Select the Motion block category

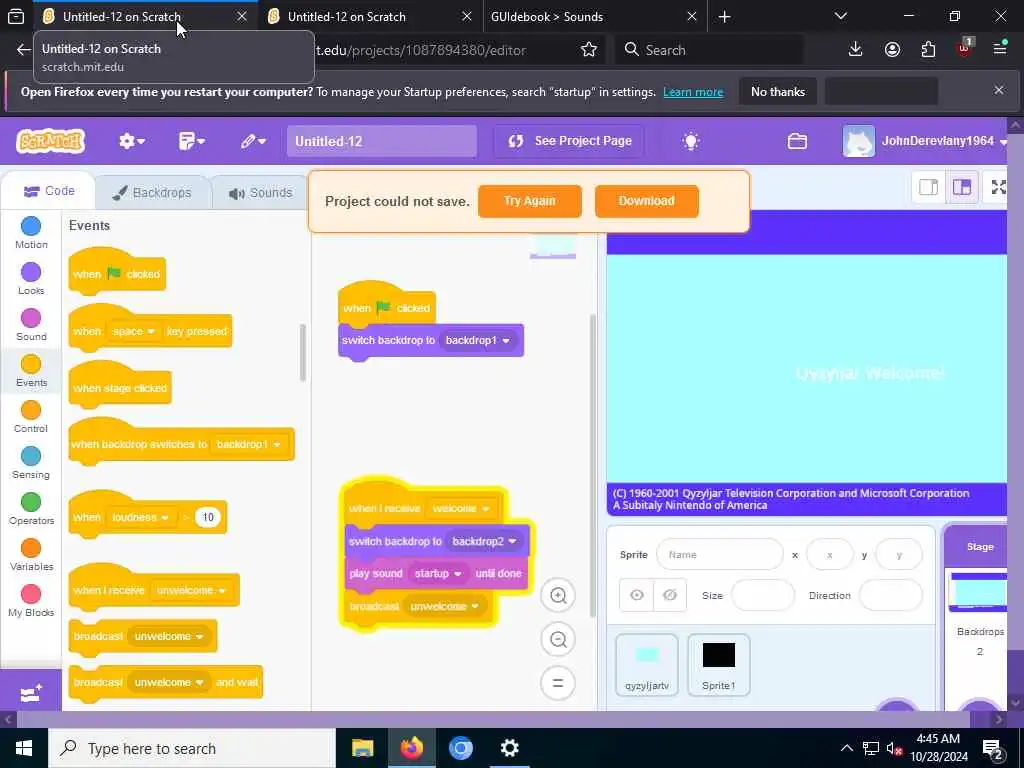click(31, 233)
